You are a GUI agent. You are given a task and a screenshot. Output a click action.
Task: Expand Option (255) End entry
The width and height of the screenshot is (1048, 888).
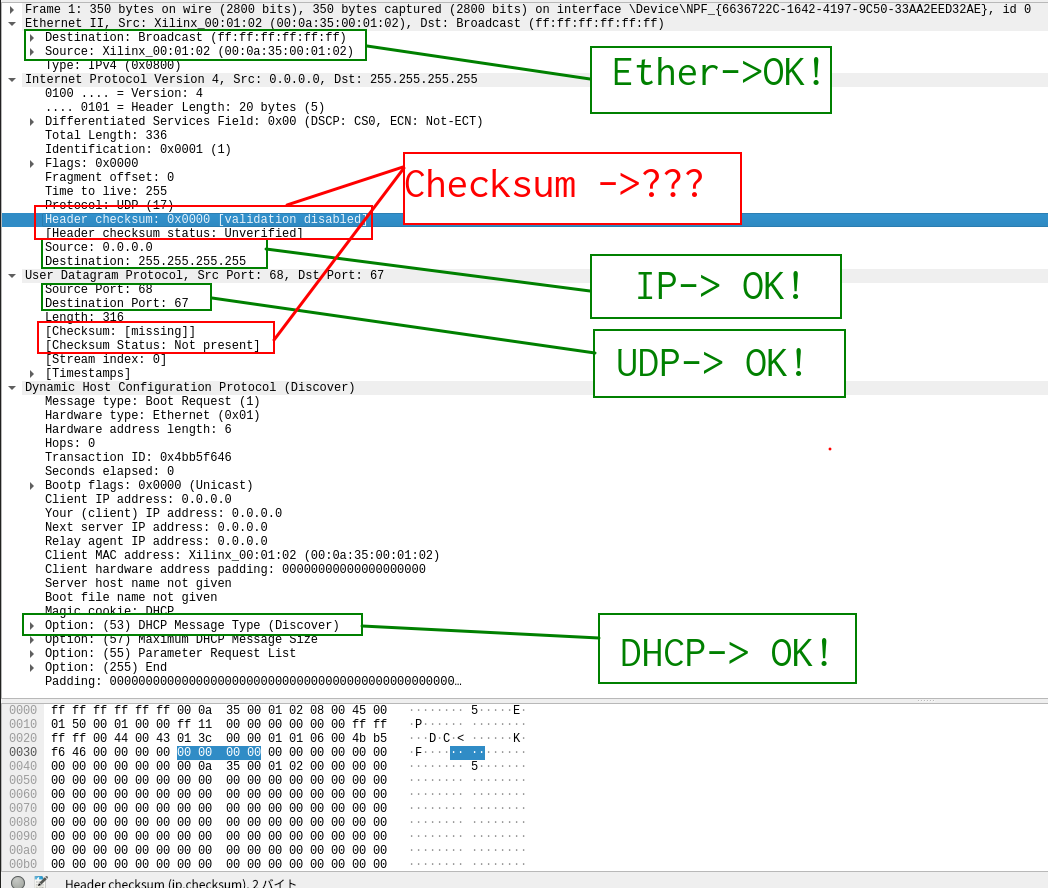pyautogui.click(x=31, y=667)
